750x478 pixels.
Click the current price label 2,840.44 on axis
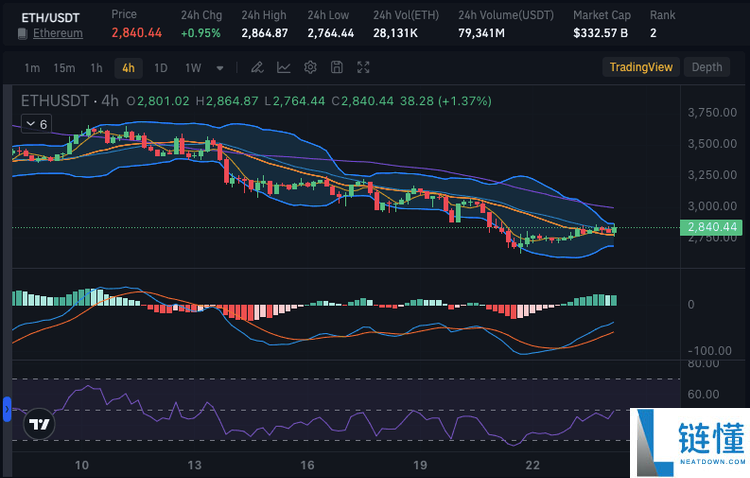tap(713, 227)
